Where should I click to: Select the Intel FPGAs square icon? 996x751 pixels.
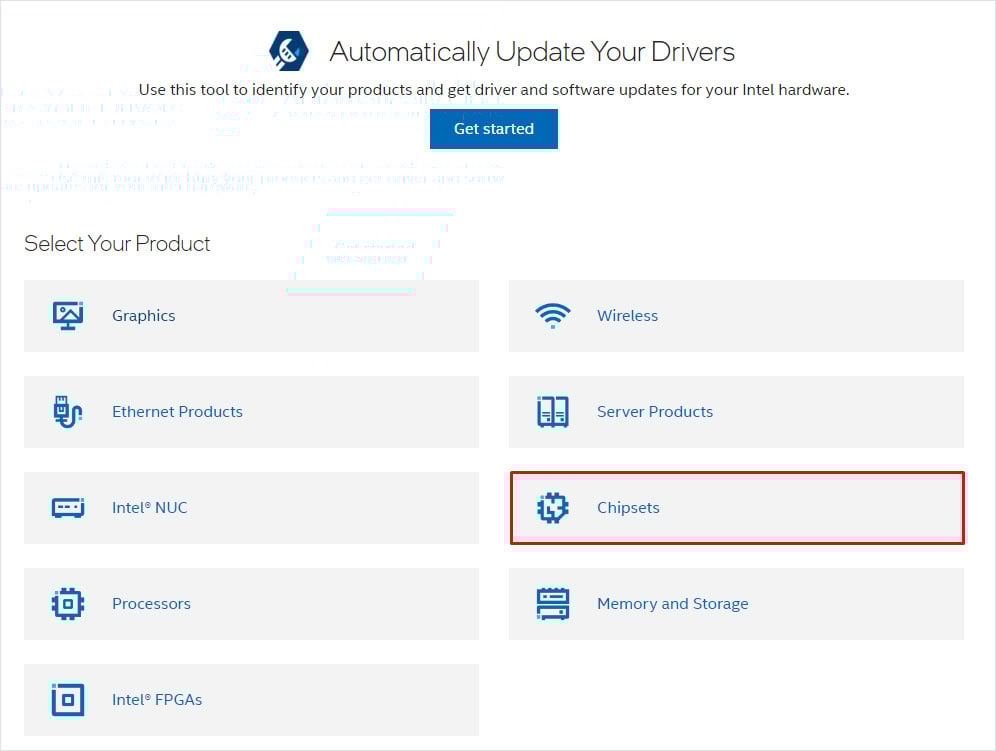coord(68,700)
